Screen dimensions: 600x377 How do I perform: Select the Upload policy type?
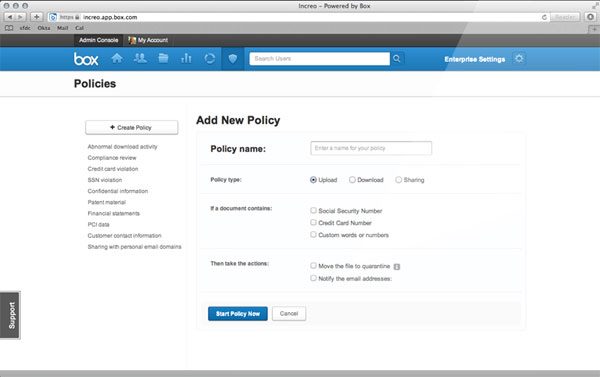point(313,180)
